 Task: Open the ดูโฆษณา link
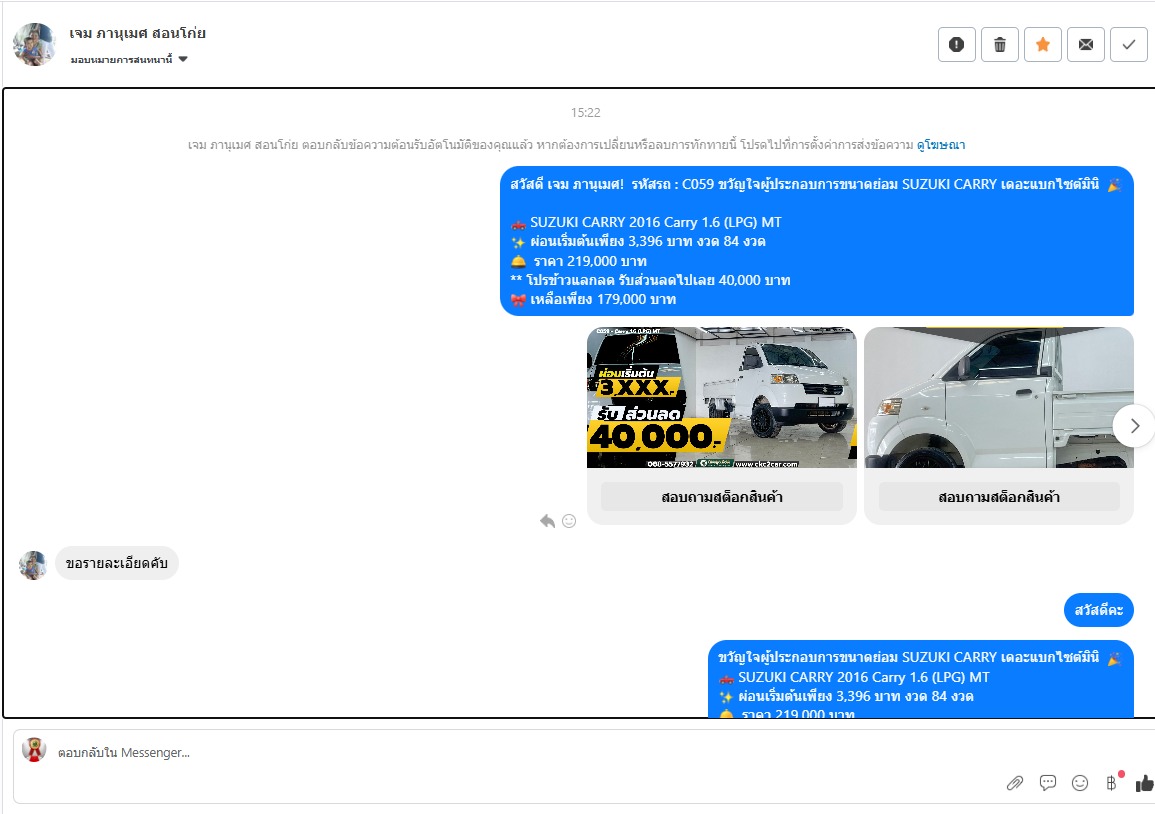pyautogui.click(x=941, y=145)
